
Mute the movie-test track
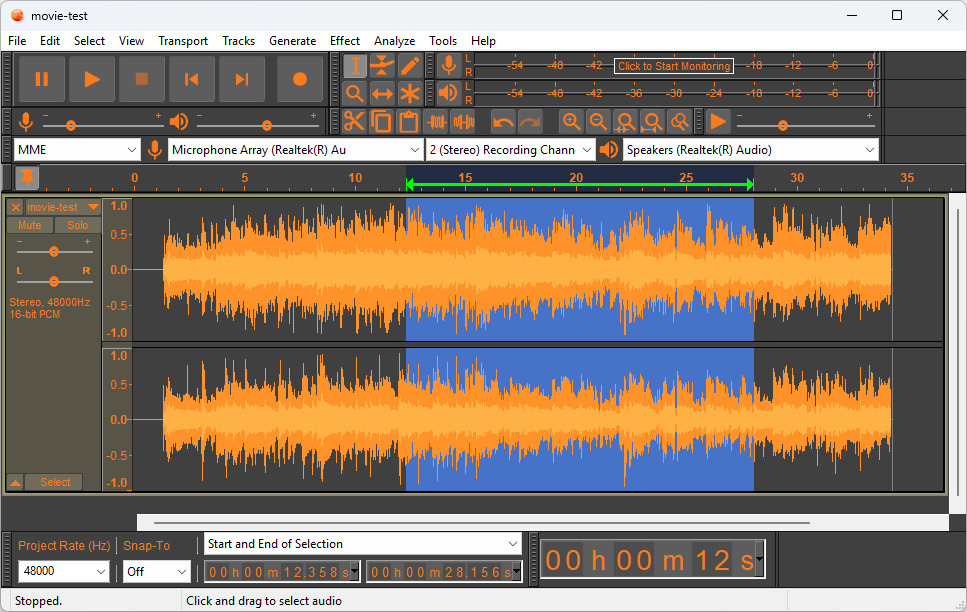[x=30, y=225]
